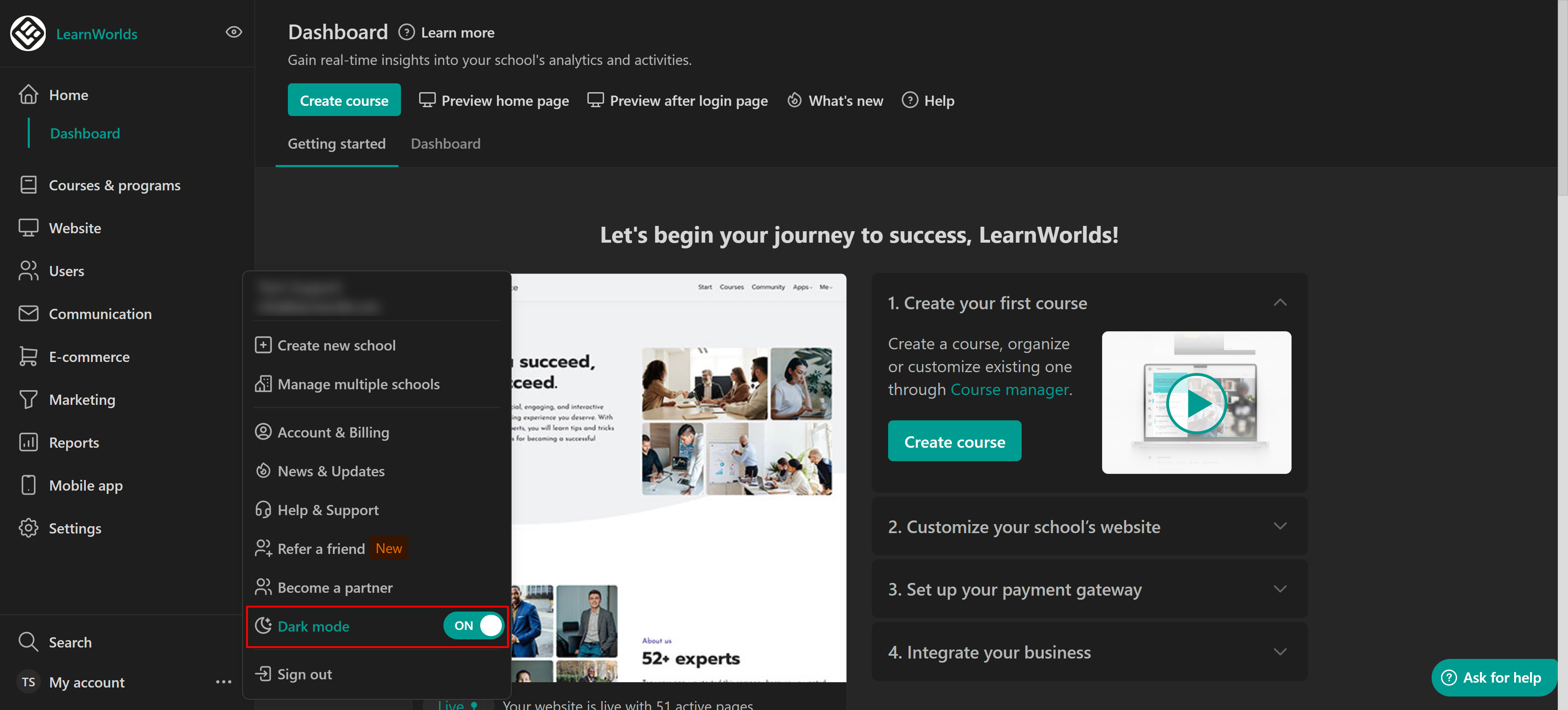Expand Integrate your business step
1568x710 pixels.
coord(1279,652)
